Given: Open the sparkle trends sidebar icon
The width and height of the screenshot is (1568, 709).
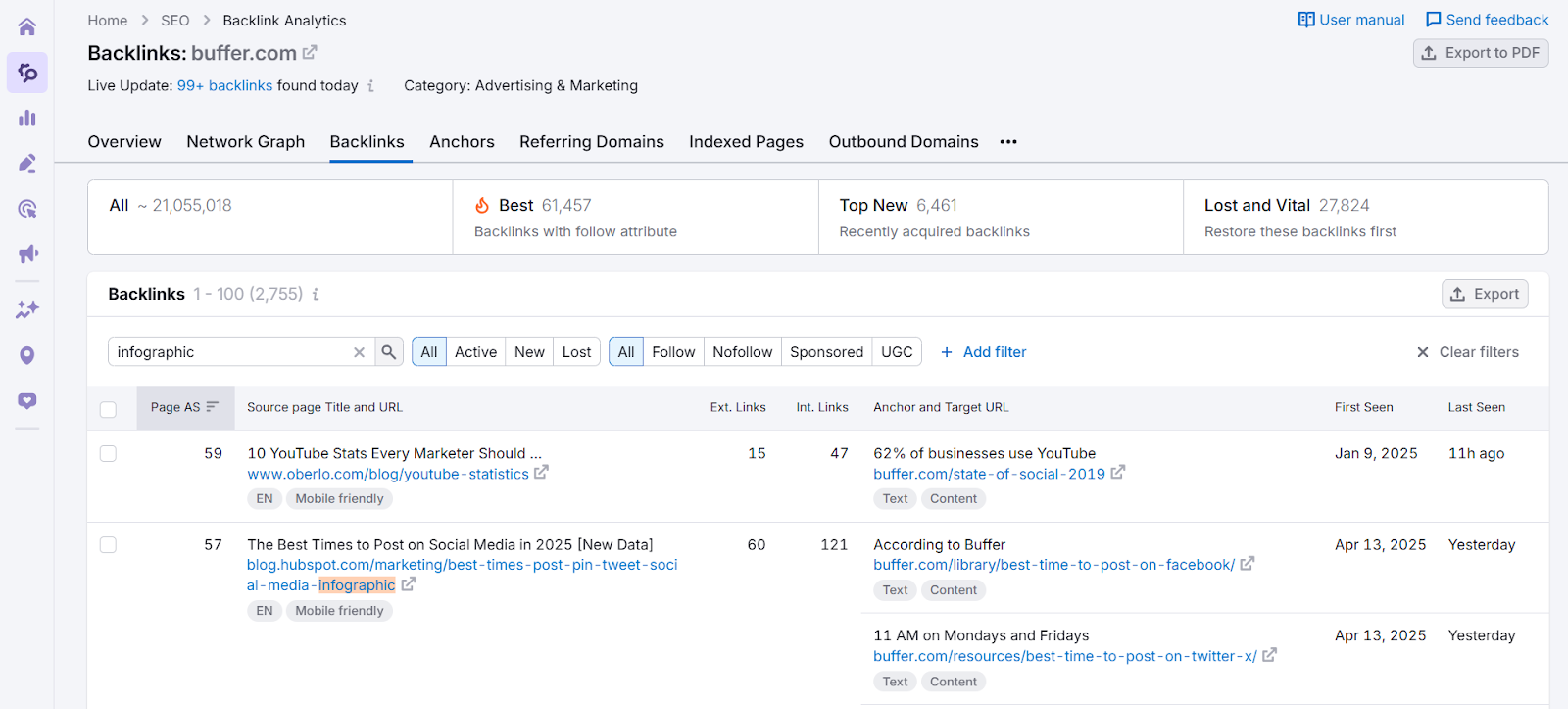Looking at the screenshot, I should coord(27,310).
